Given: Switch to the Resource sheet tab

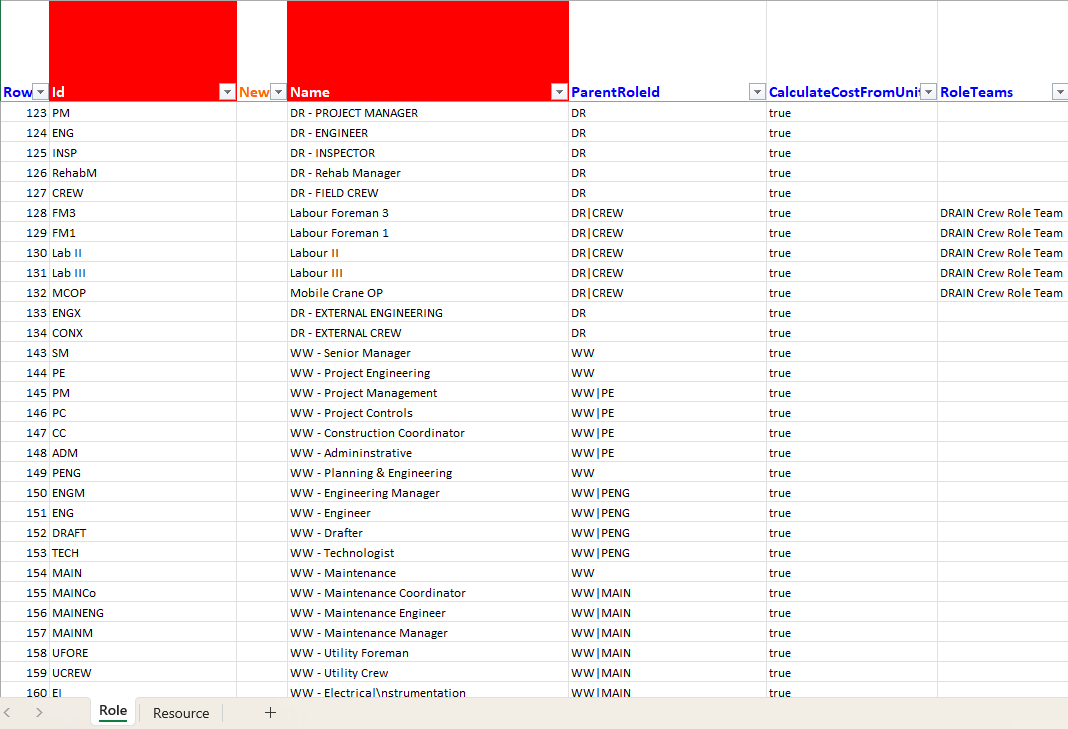Looking at the screenshot, I should point(181,713).
